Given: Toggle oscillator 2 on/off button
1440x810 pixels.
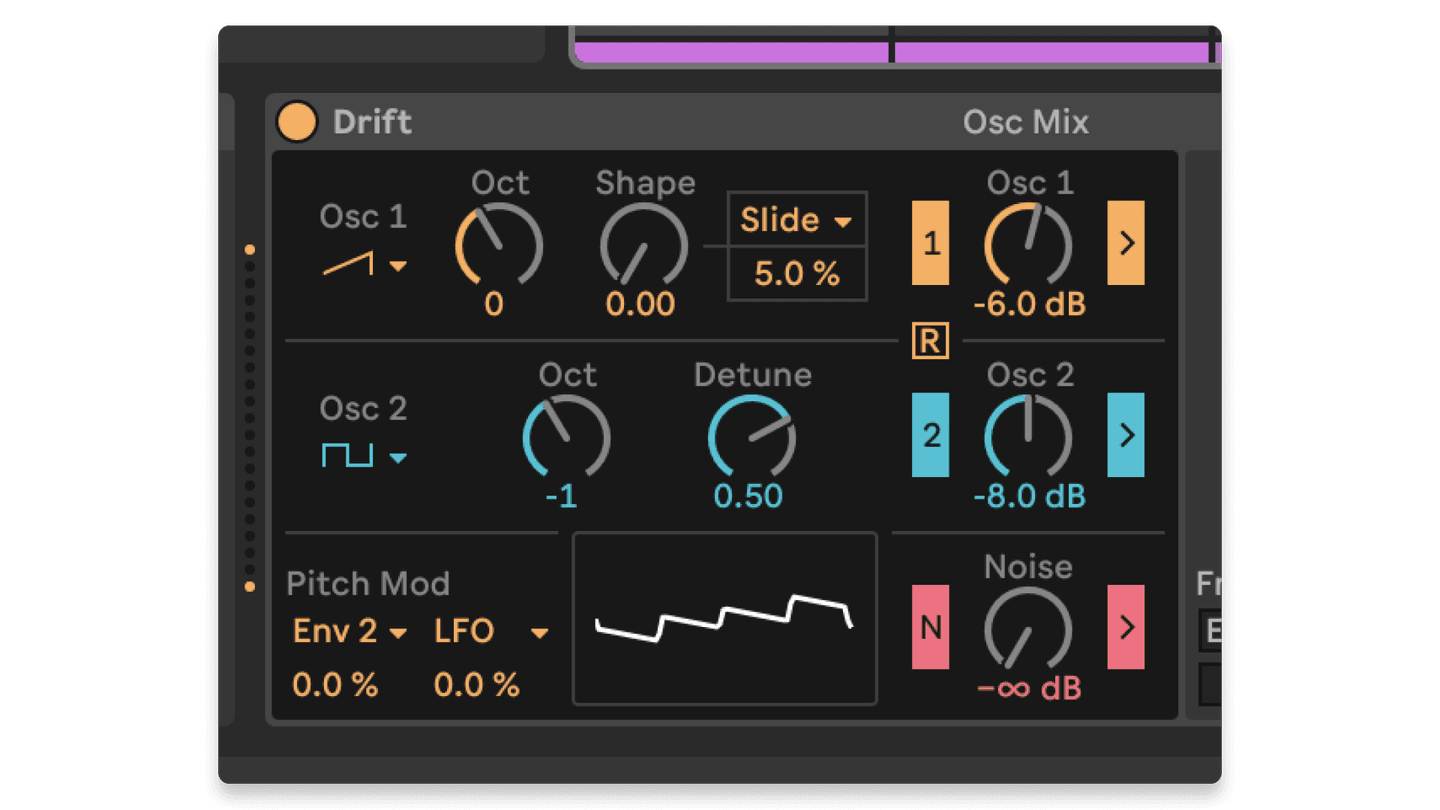Looking at the screenshot, I should [x=930, y=435].
